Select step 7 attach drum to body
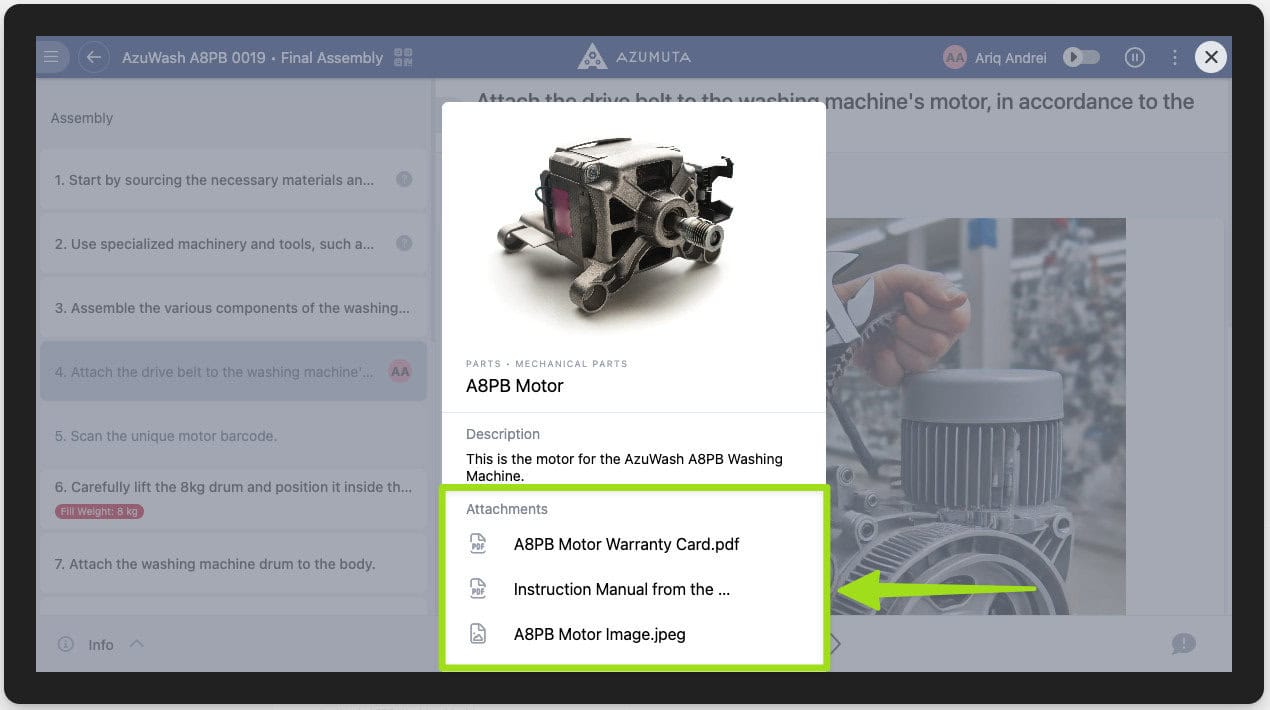 [215, 564]
